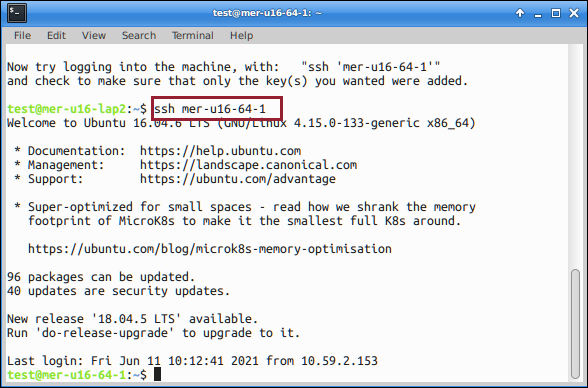The image size is (588, 388).
Task: Open the Terminal menu
Action: [x=193, y=36]
